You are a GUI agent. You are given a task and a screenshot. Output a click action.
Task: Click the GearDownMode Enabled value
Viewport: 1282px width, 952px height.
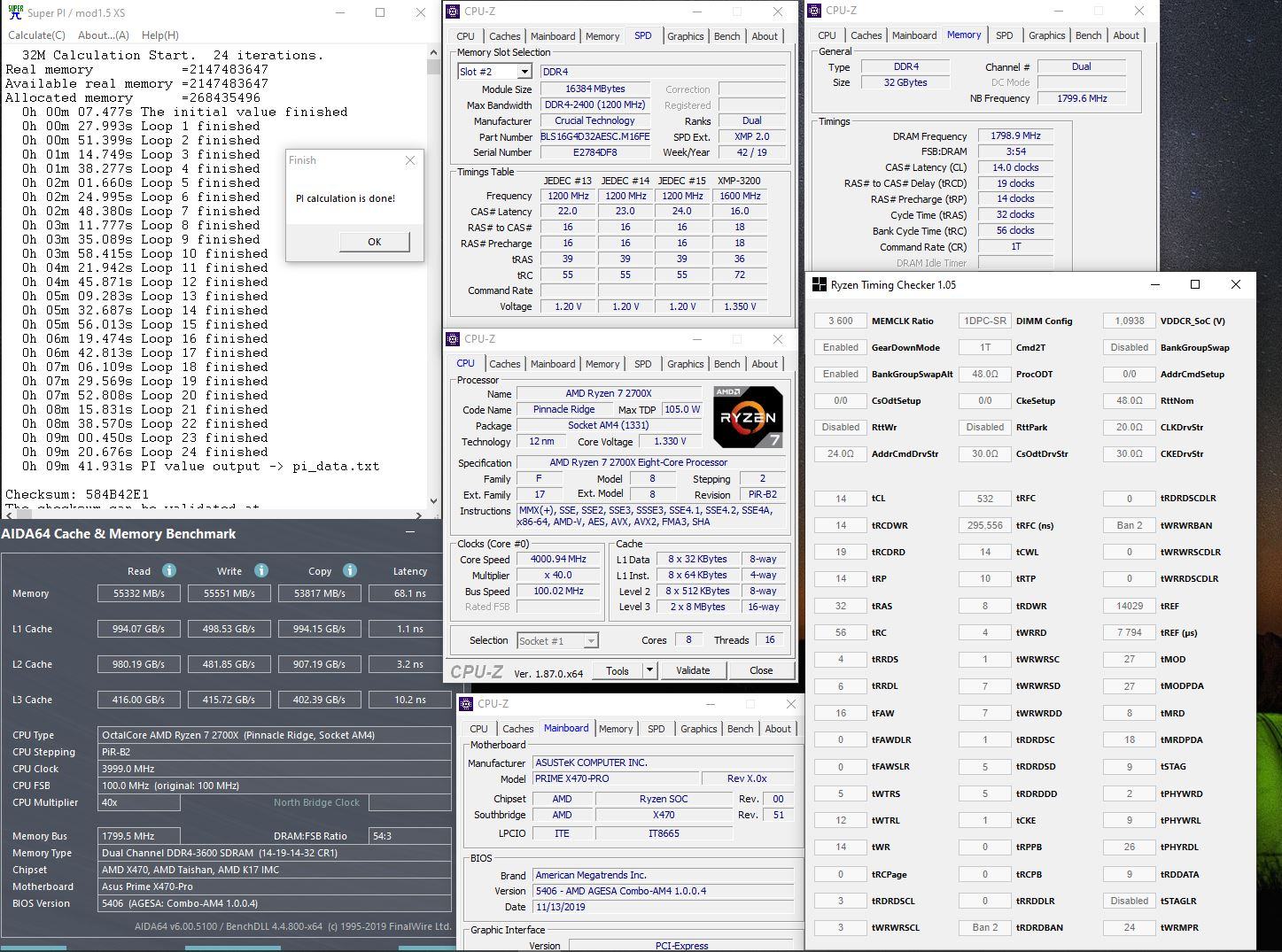841,347
